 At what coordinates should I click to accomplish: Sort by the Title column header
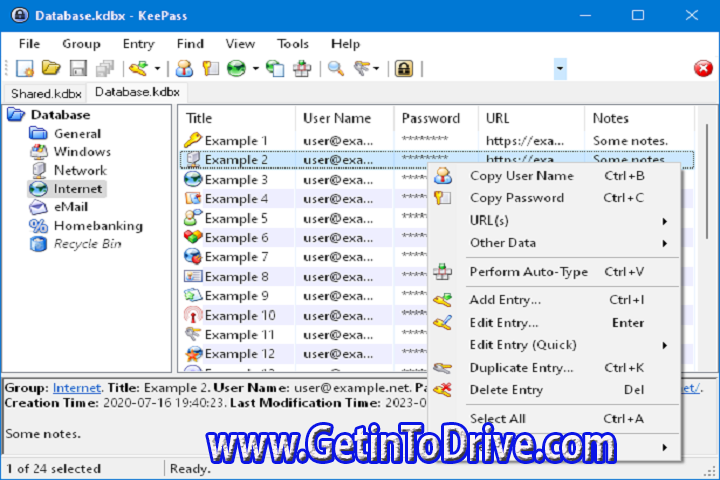(x=237, y=118)
